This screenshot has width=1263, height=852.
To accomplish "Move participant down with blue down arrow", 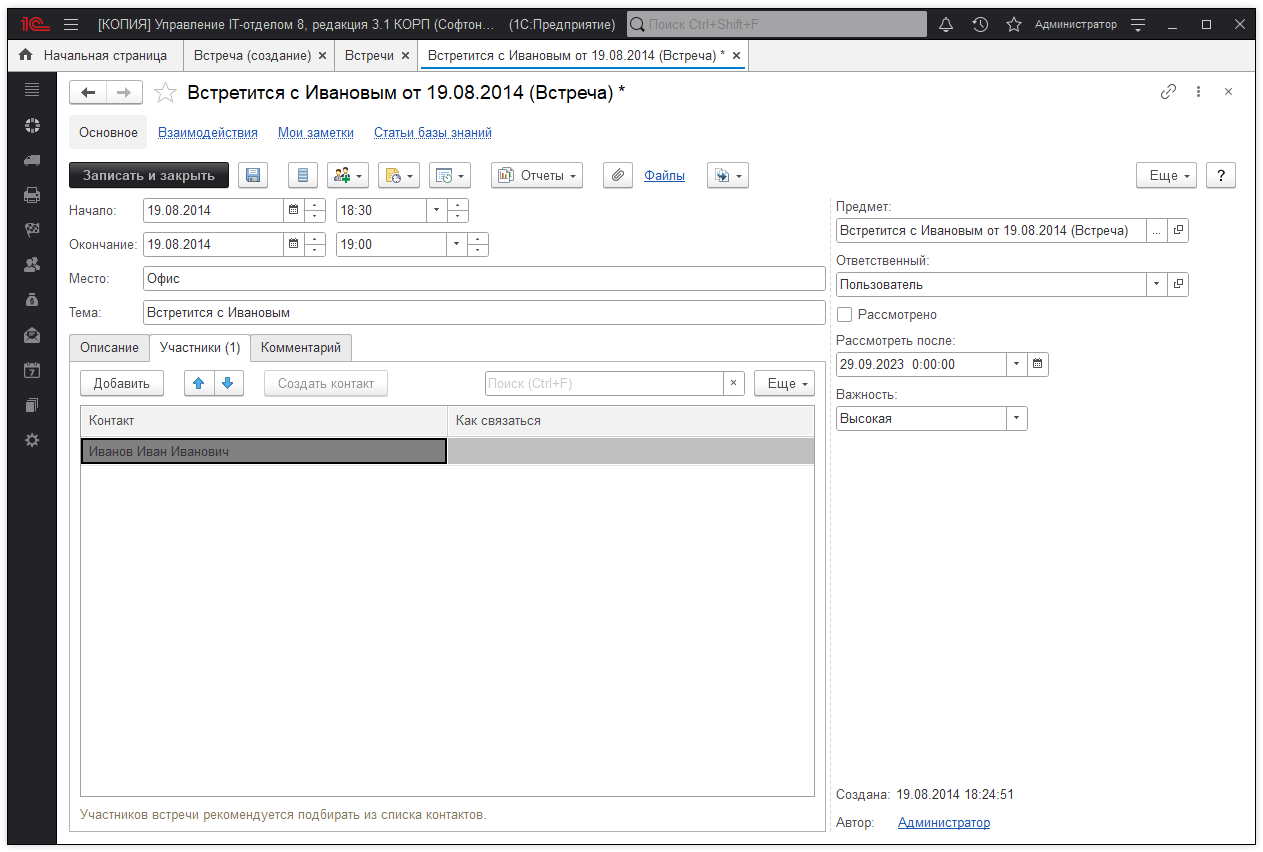I will pyautogui.click(x=228, y=383).
